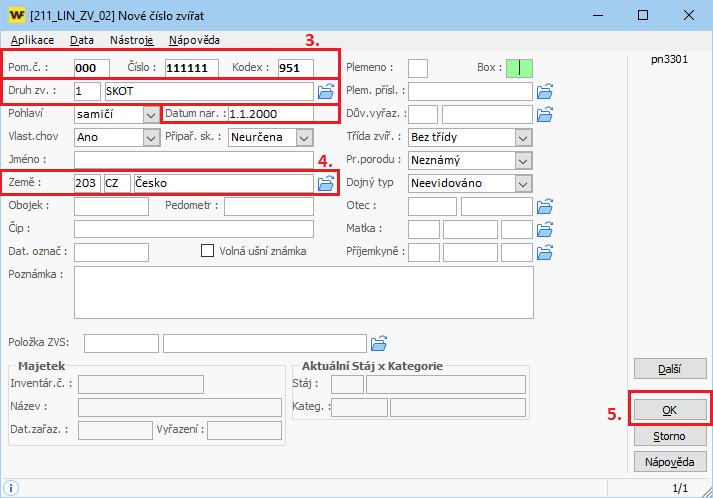Open the Dojný typ dropdown

pyautogui.click(x=522, y=183)
